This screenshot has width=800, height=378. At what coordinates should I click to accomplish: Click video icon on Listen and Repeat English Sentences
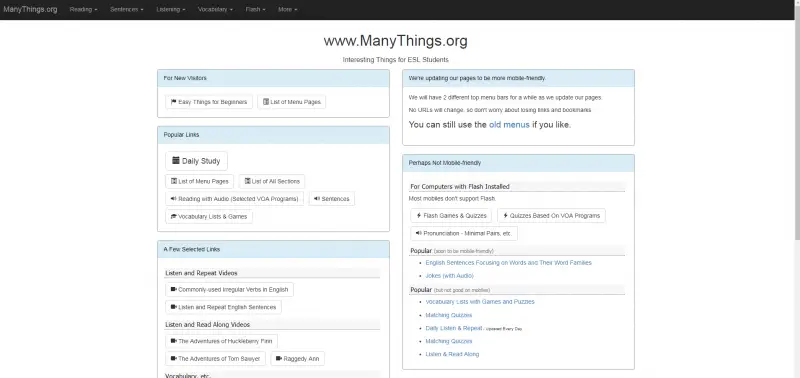(173, 307)
